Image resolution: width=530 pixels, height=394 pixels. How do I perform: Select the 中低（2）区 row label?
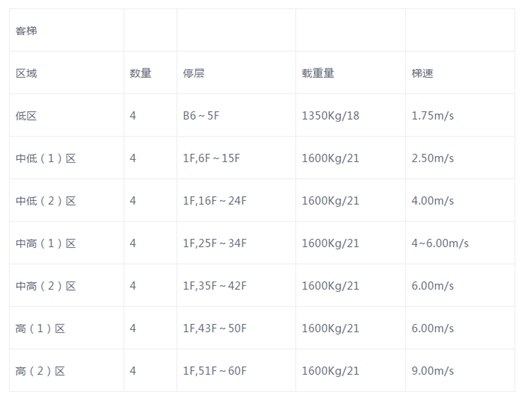46,201
